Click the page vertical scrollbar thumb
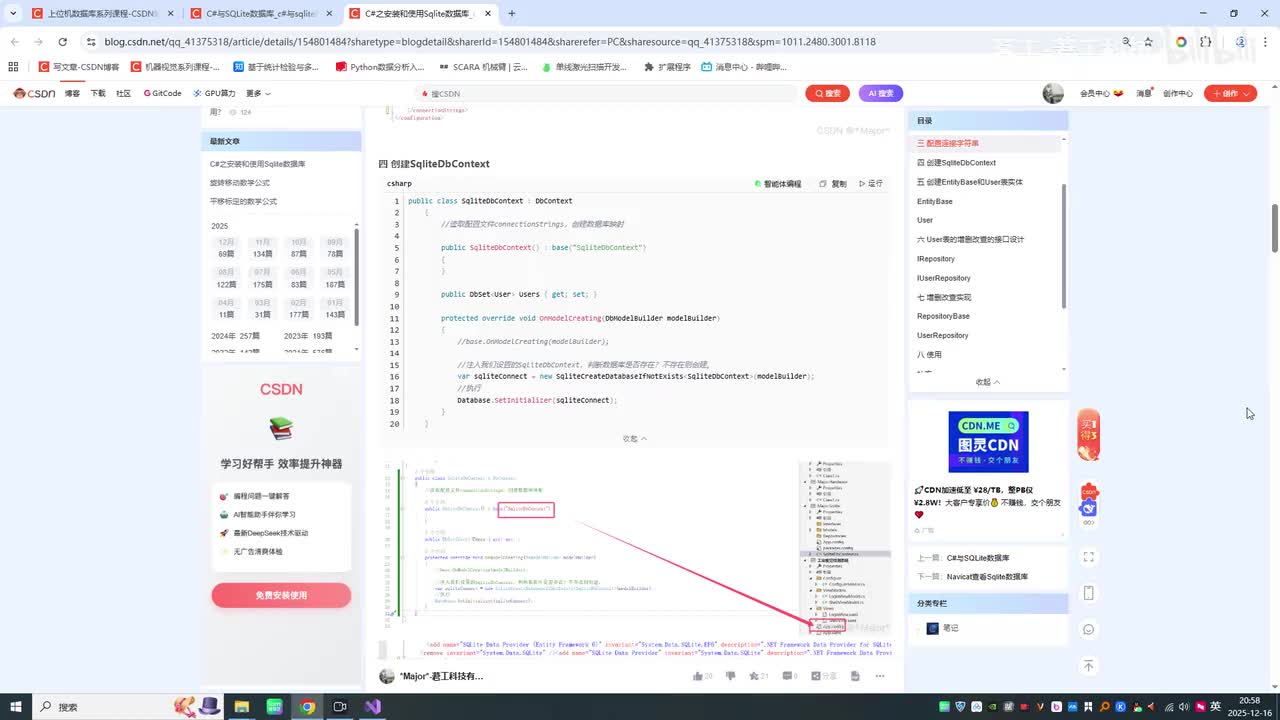Screen dimensions: 1280x720 point(1275,228)
